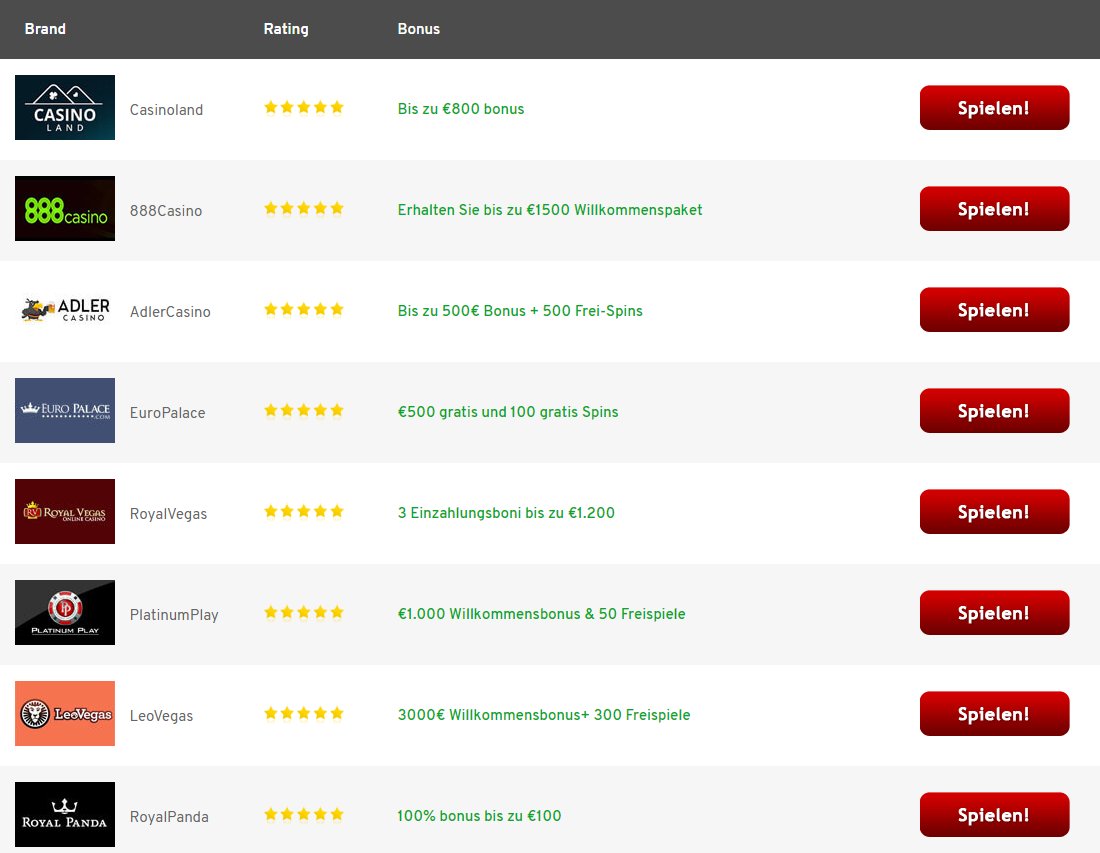Click the star rating for LeoVegas

[x=304, y=713]
